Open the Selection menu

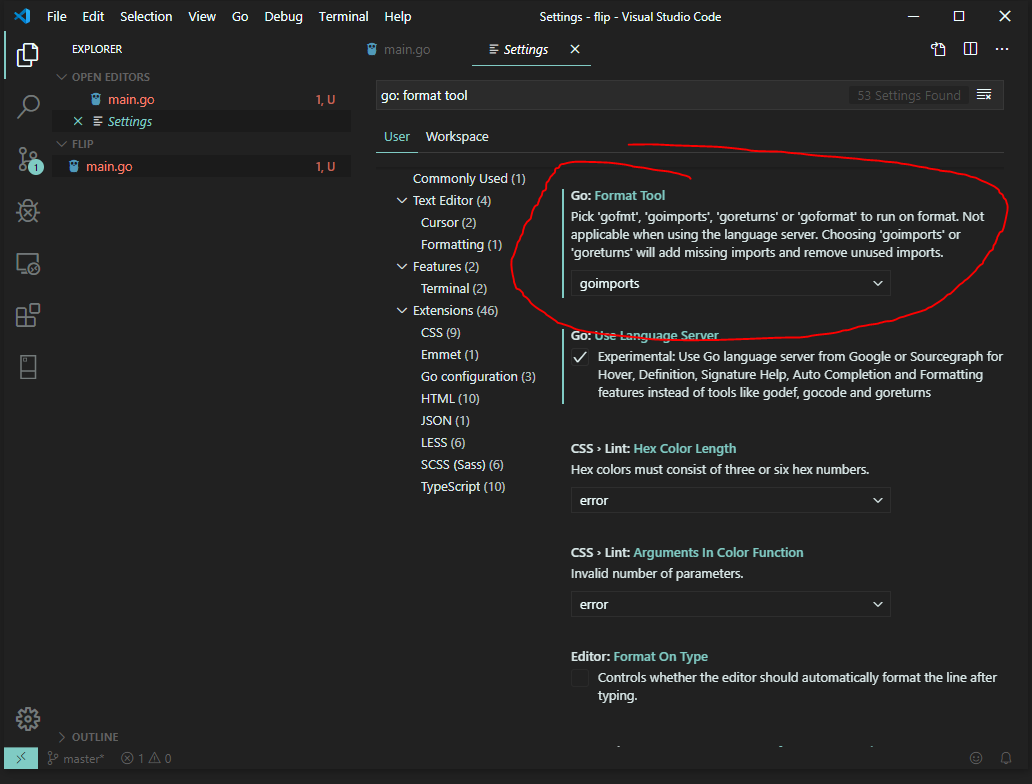coord(146,16)
